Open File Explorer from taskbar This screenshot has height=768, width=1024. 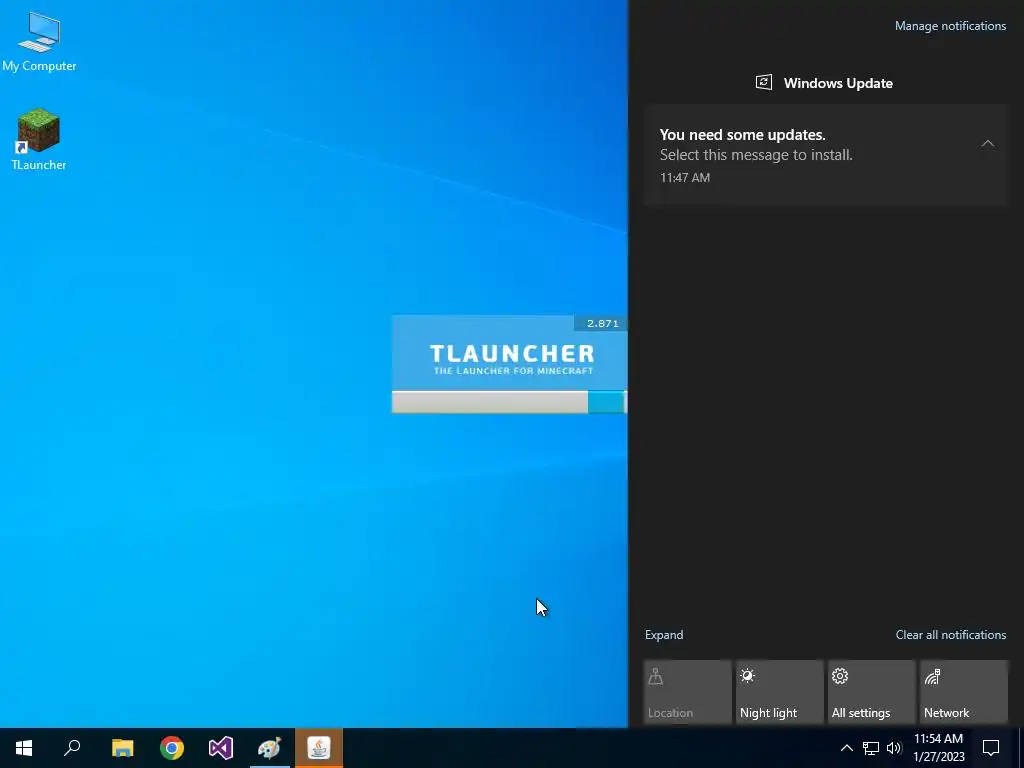(122, 748)
